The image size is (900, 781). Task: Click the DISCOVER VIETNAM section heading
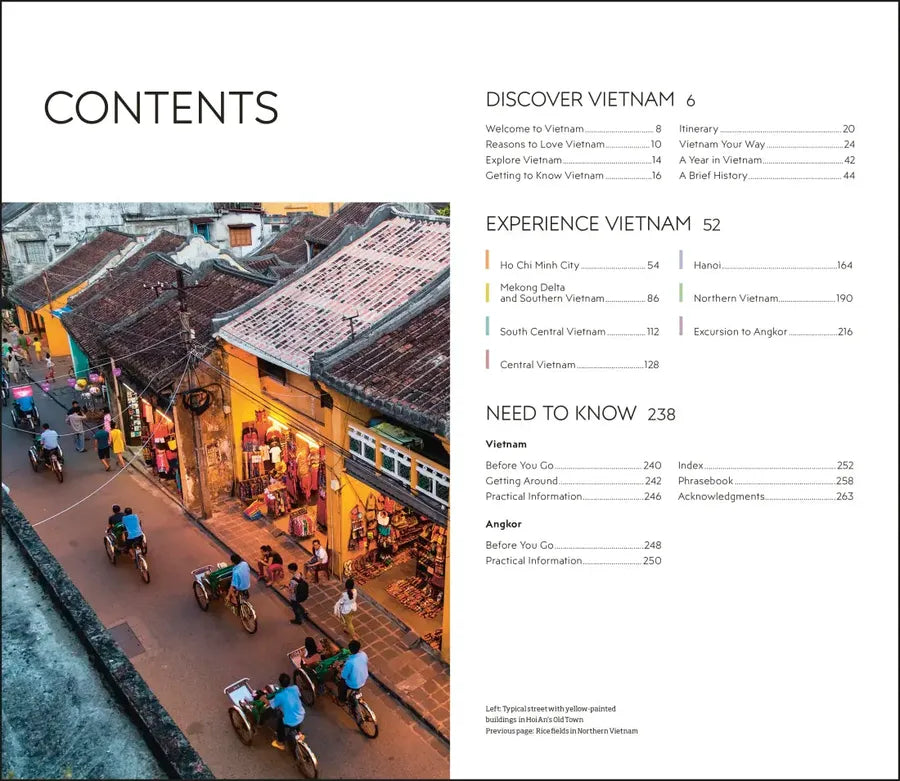tap(580, 100)
